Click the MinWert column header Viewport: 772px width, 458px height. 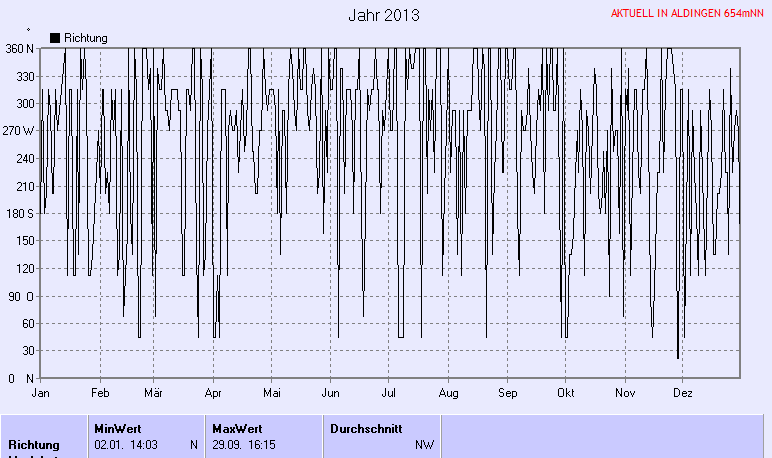coord(118,428)
